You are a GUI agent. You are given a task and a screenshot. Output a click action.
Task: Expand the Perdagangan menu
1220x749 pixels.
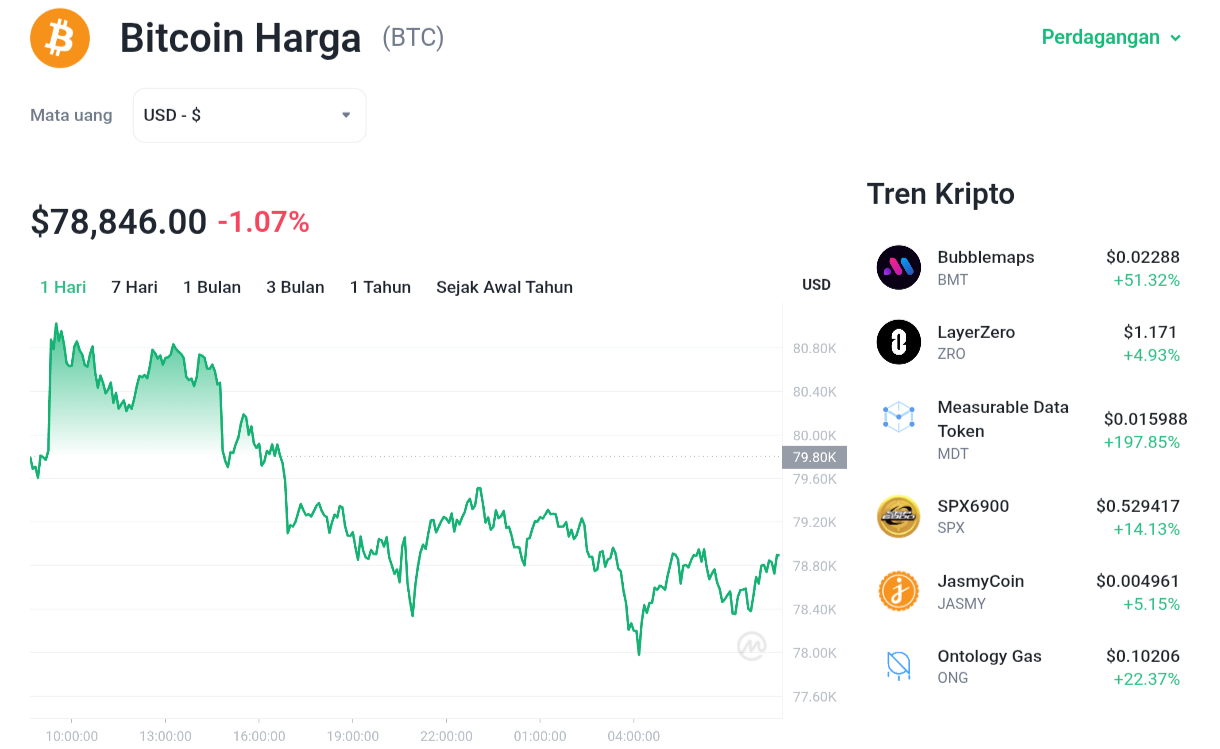(1111, 37)
